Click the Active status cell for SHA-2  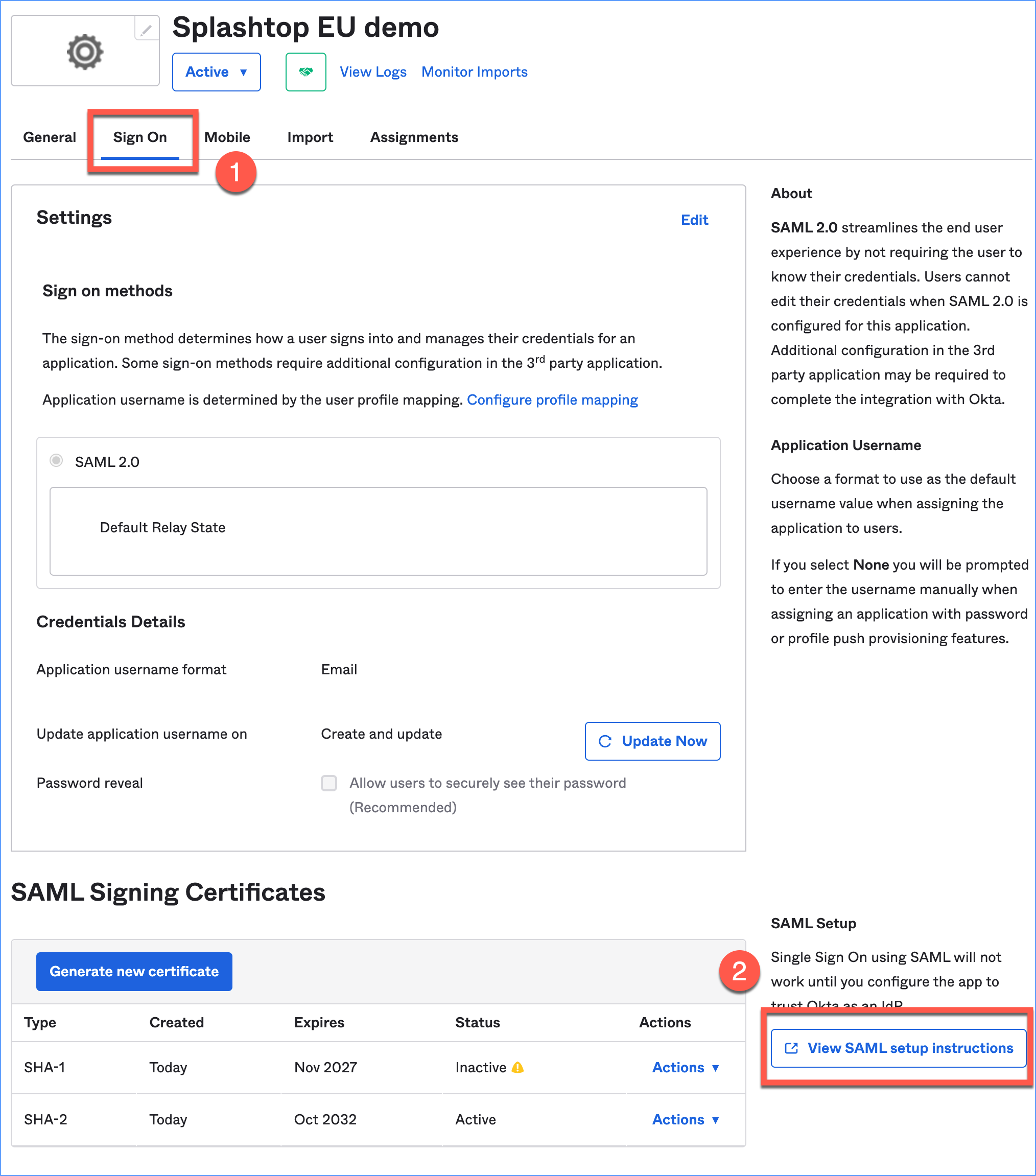[476, 1119]
